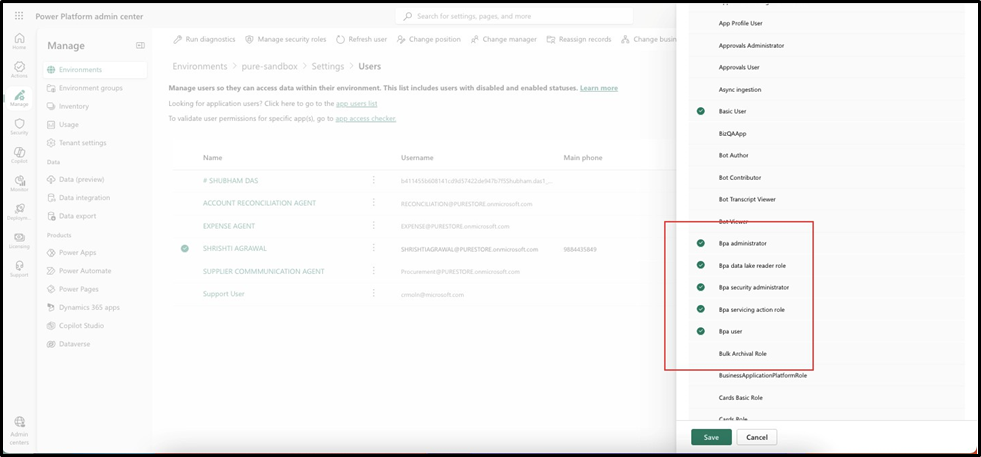Image resolution: width=981 pixels, height=457 pixels.
Task: Click Save button in roles panel
Action: pyautogui.click(x=711, y=437)
